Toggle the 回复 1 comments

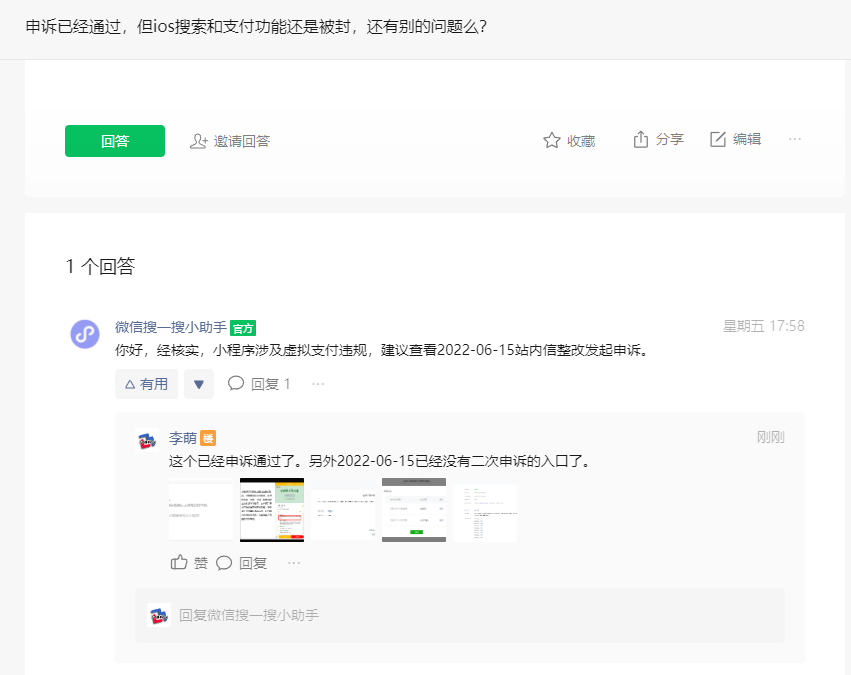pos(259,384)
